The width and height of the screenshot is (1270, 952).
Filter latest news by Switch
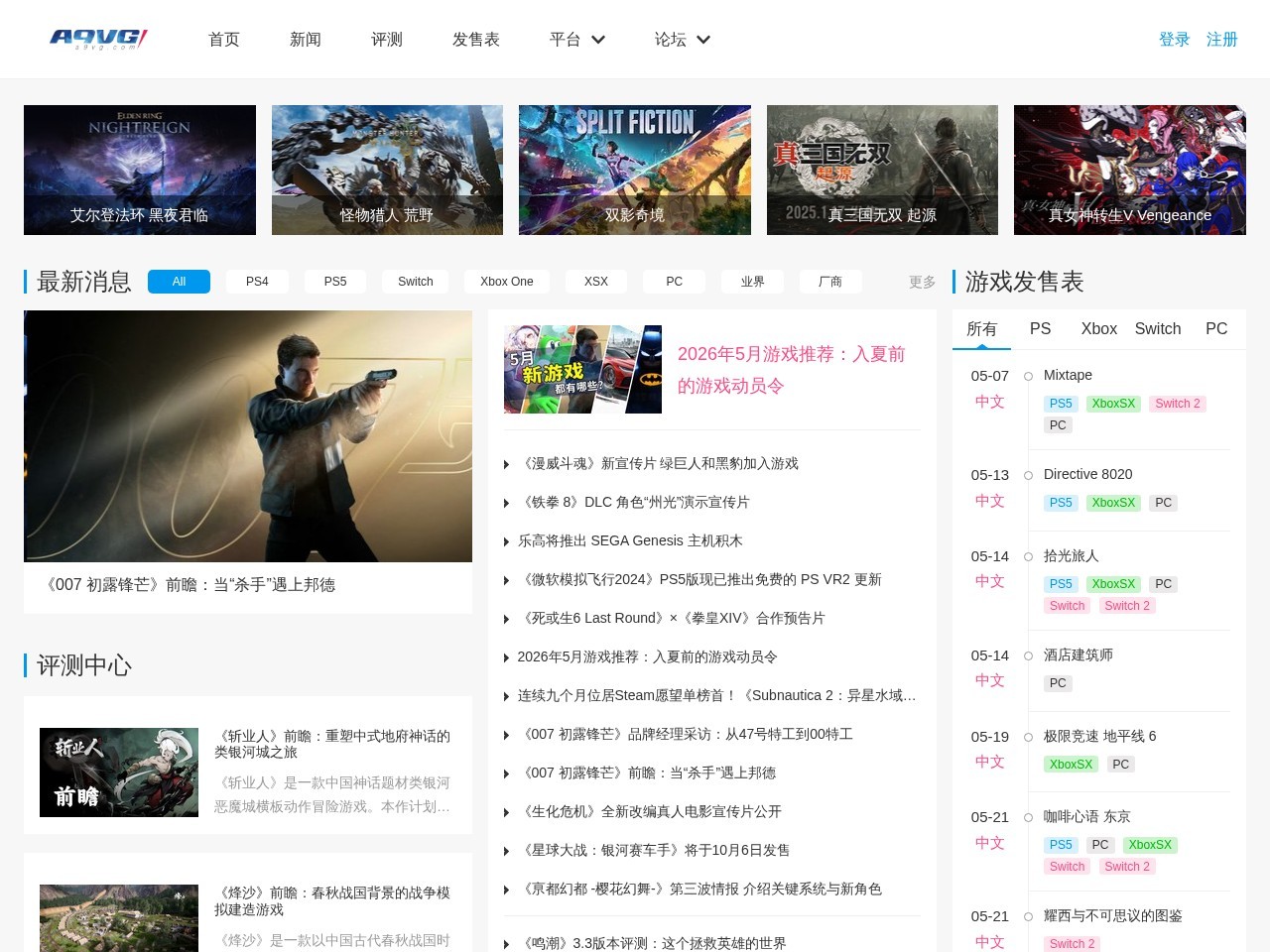pos(416,282)
